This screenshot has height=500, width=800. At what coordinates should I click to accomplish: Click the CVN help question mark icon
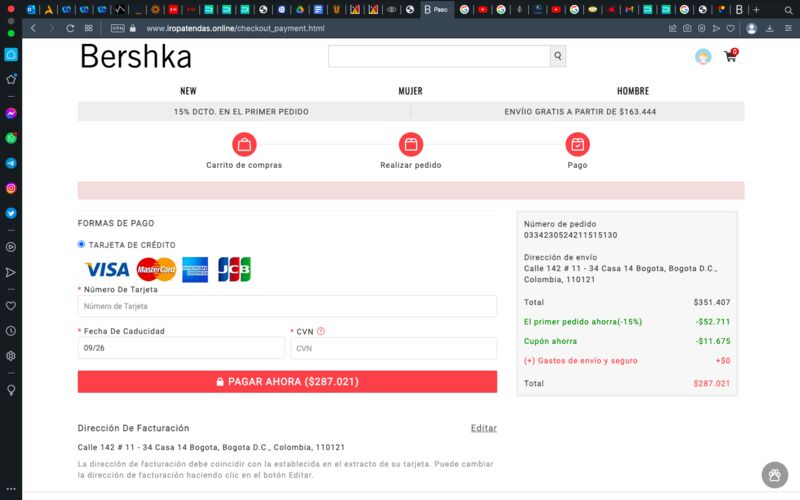pos(320,331)
